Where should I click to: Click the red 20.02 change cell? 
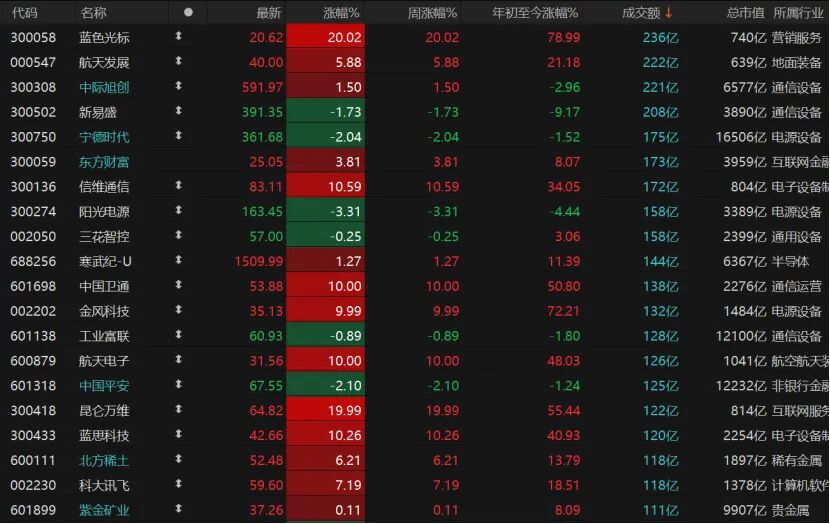(x=325, y=37)
